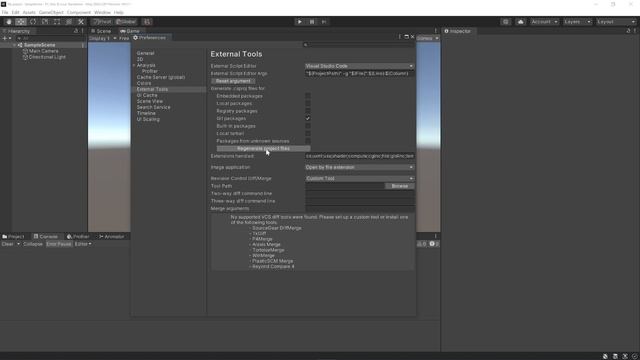Enable Local tarball checkbox
Viewport: 640px width, 360px height.
coord(308,133)
